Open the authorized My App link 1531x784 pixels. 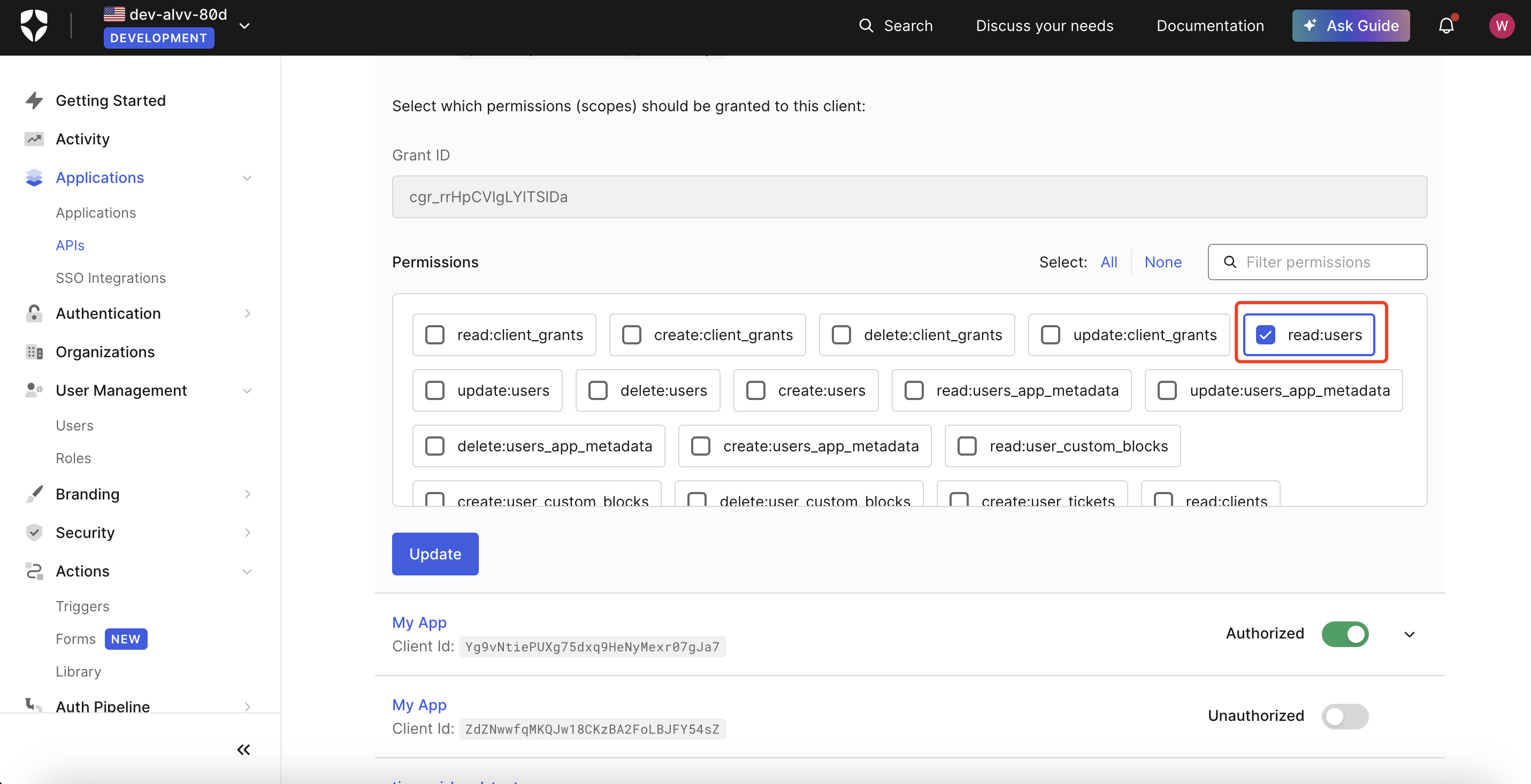(x=419, y=622)
